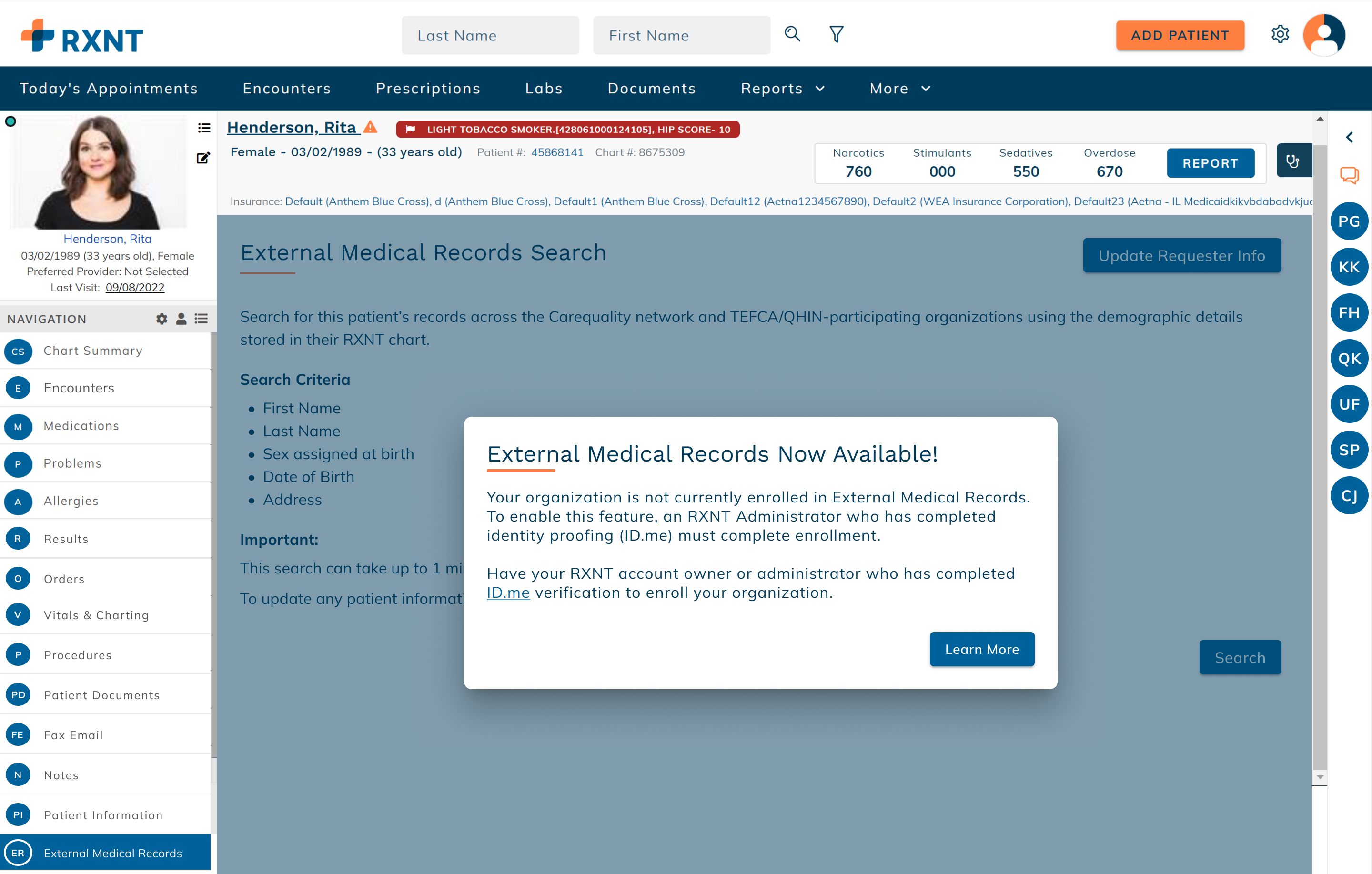This screenshot has width=1372, height=874.
Task: Open patient number 45868141 link
Action: click(557, 153)
